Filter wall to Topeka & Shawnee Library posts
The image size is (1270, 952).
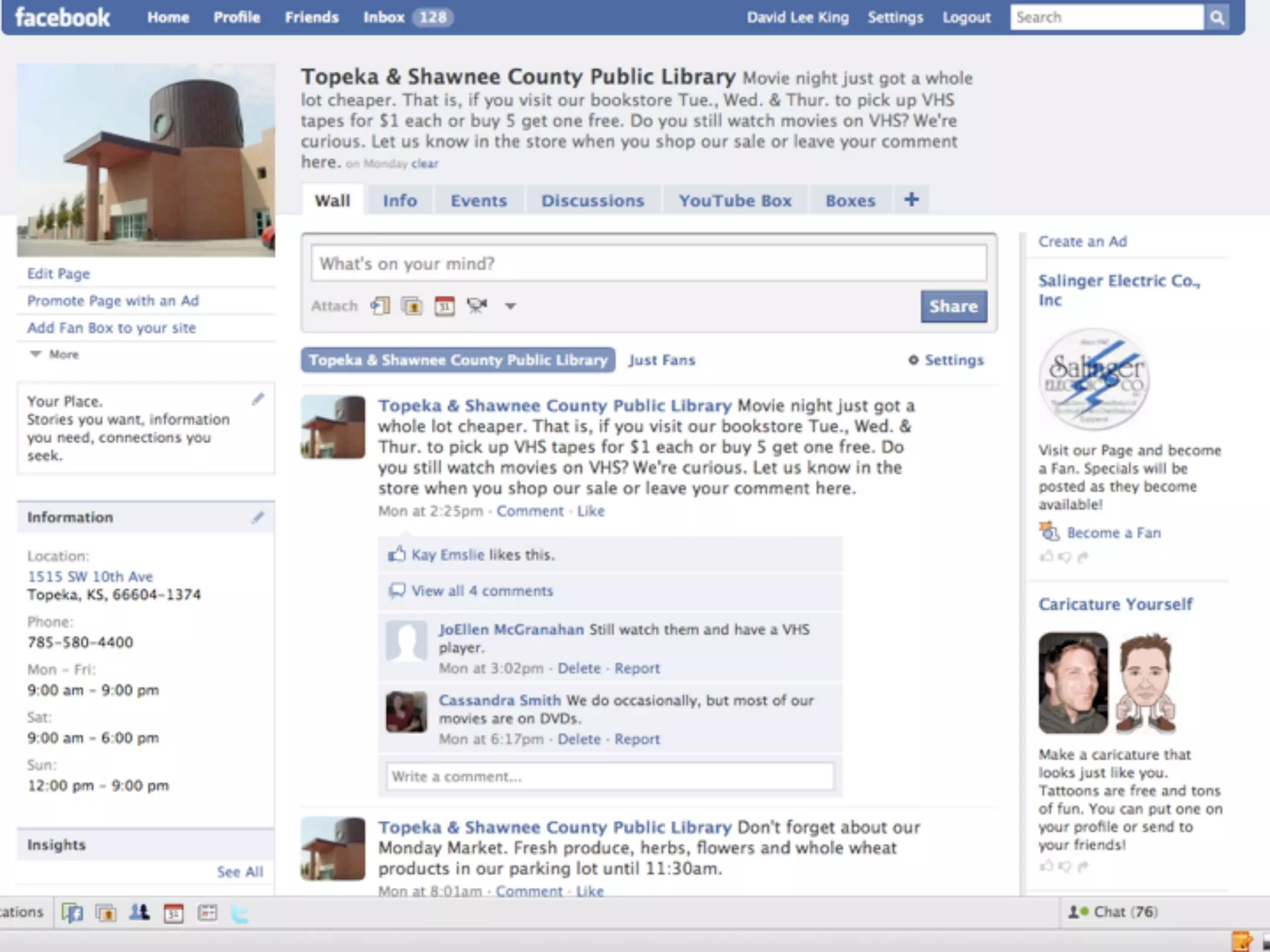pos(458,360)
